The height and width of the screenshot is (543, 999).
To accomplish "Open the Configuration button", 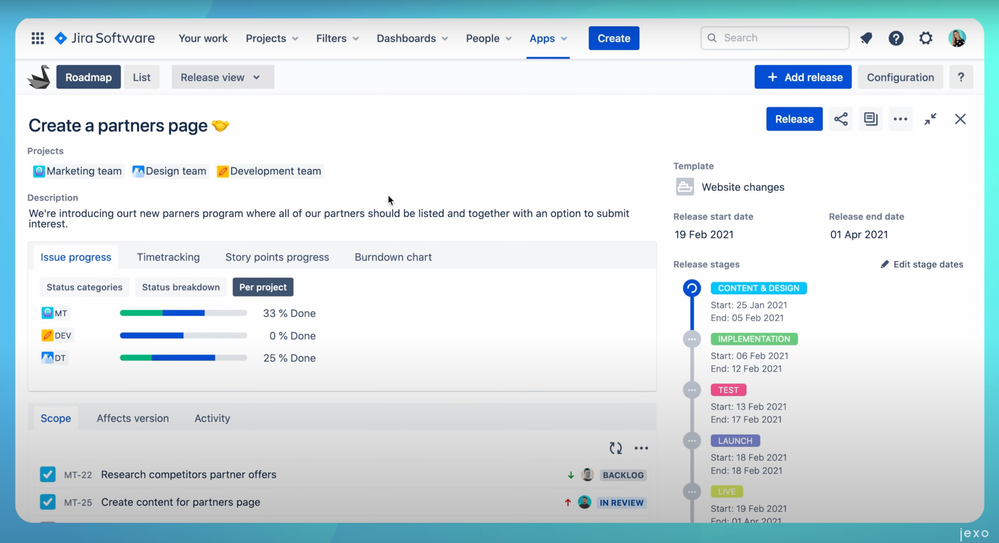I will (x=900, y=77).
